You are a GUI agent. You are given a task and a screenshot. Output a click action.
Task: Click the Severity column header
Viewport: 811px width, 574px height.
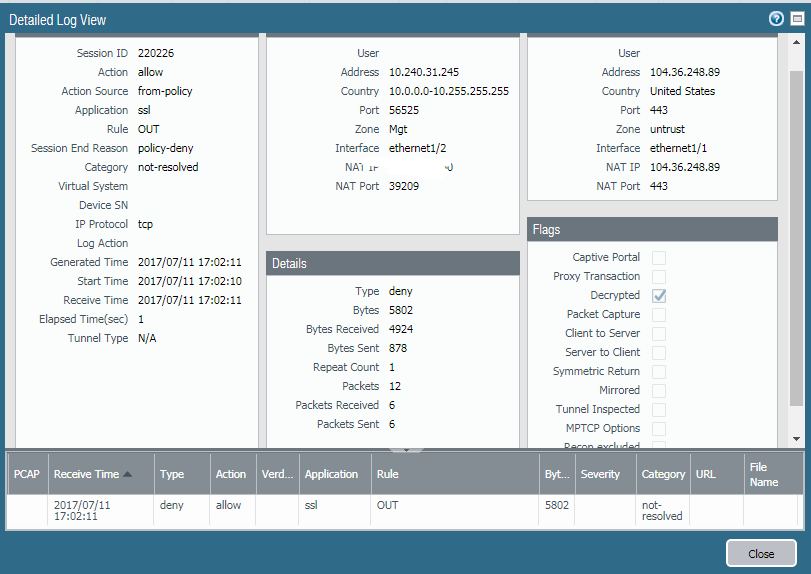point(600,474)
